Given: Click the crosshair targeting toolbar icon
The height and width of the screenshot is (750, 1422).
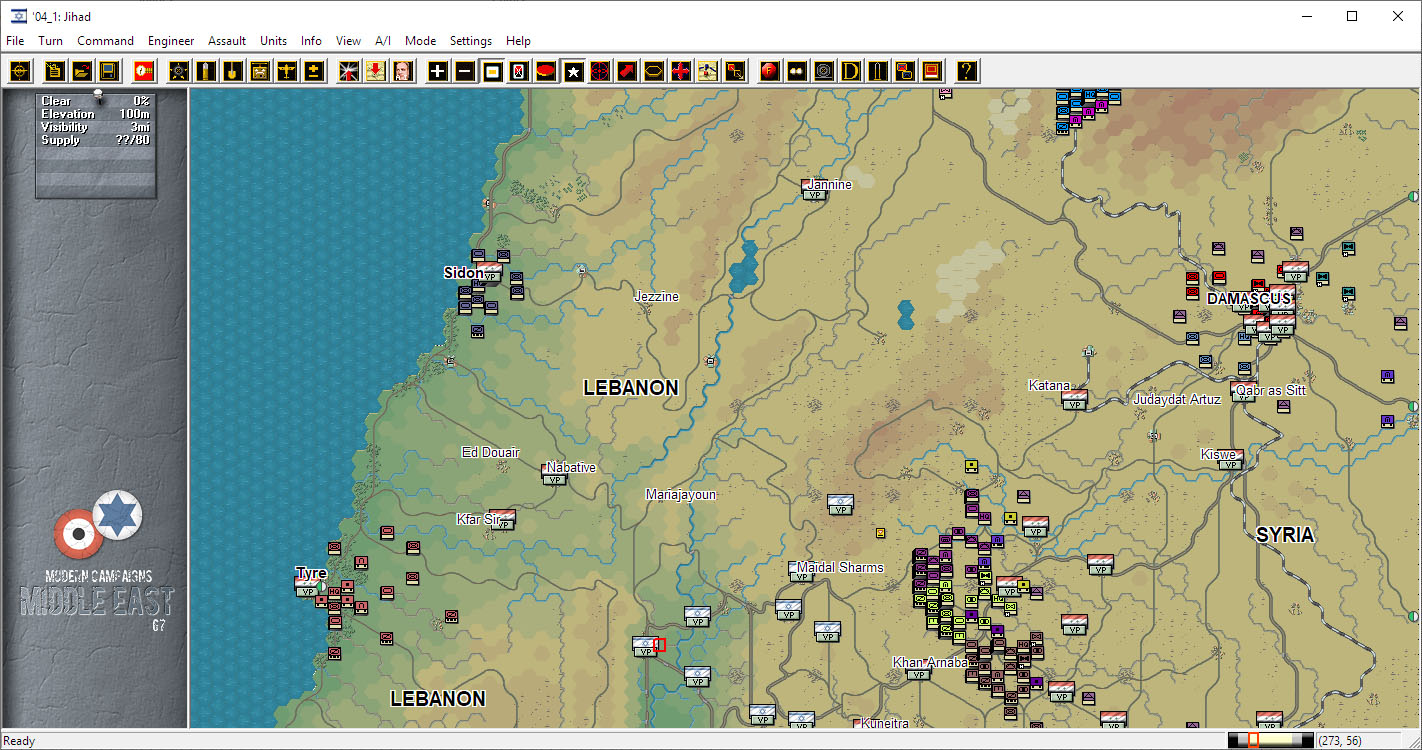Looking at the screenshot, I should point(21,71).
